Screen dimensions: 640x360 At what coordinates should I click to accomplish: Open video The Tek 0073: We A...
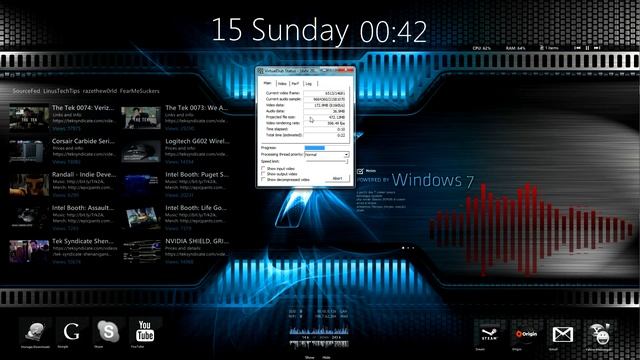coord(197,108)
